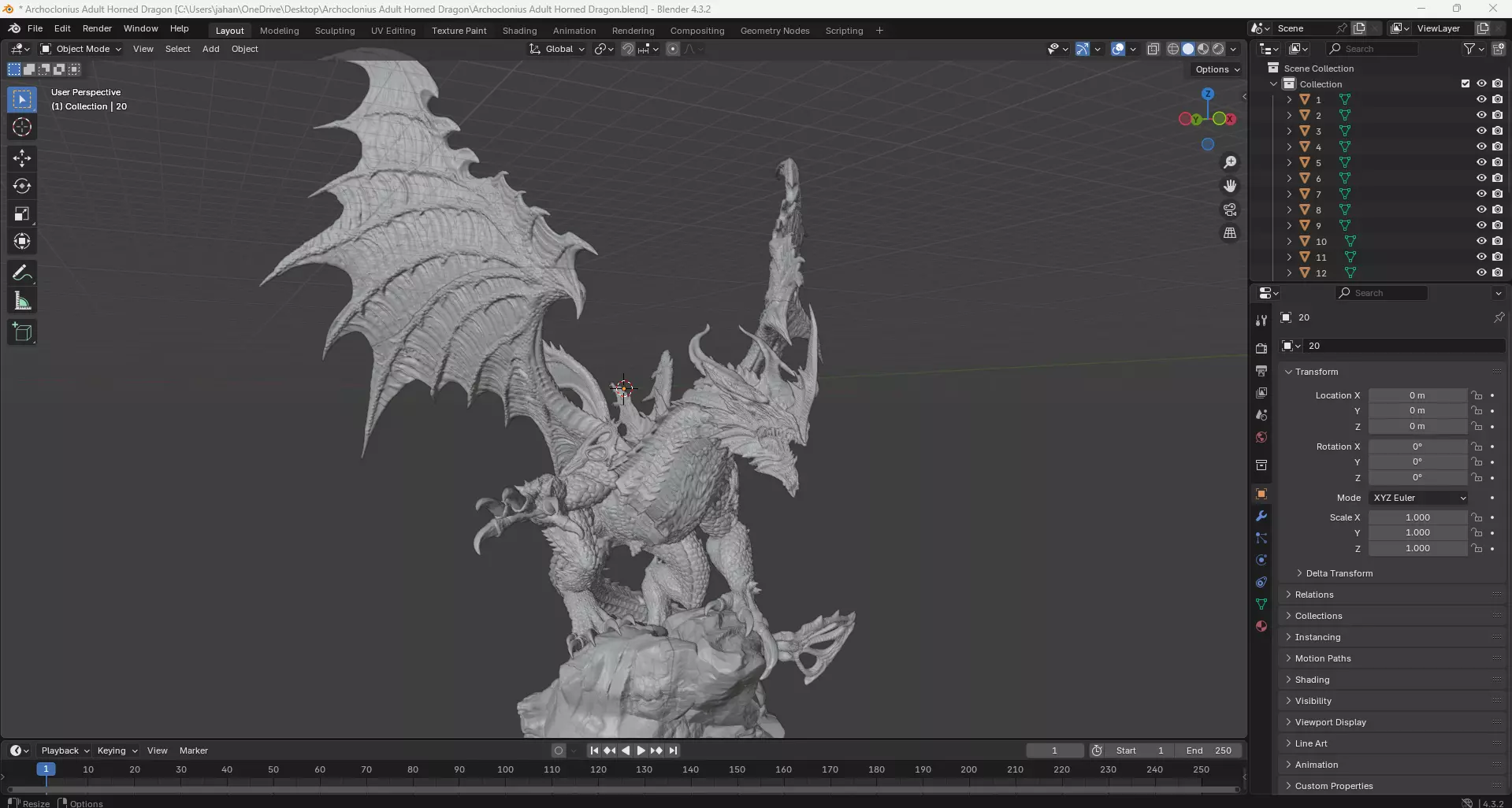
Task: Open the Render properties tab
Action: (x=1261, y=348)
